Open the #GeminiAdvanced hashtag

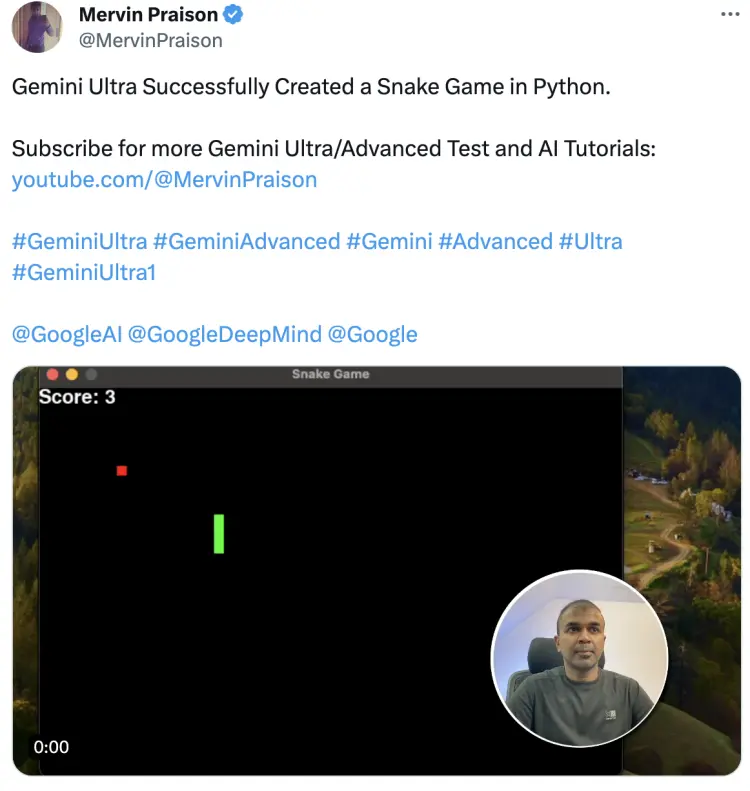[247, 241]
